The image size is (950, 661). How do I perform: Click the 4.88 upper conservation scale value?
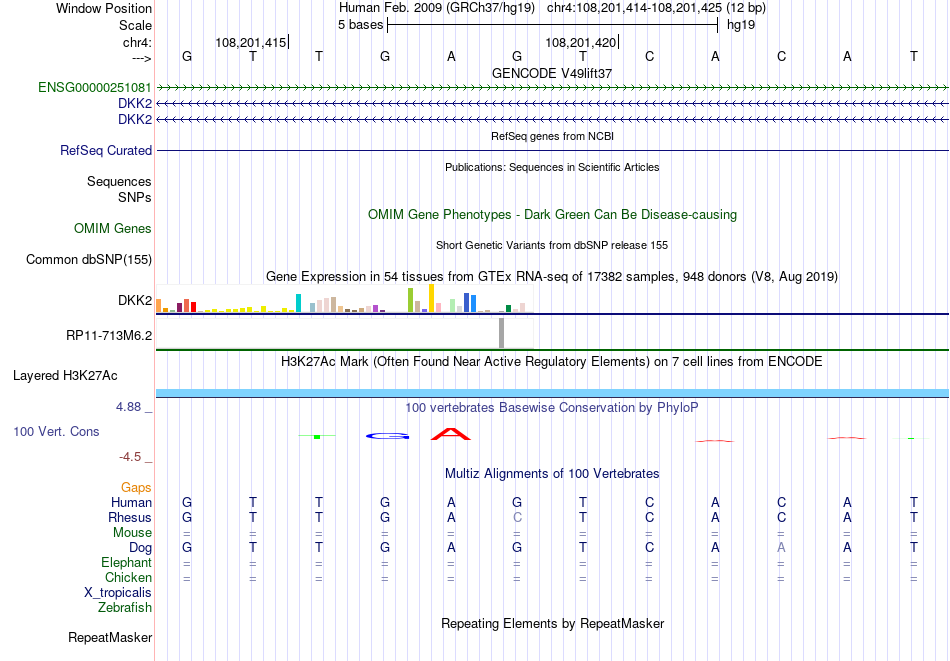(128, 407)
